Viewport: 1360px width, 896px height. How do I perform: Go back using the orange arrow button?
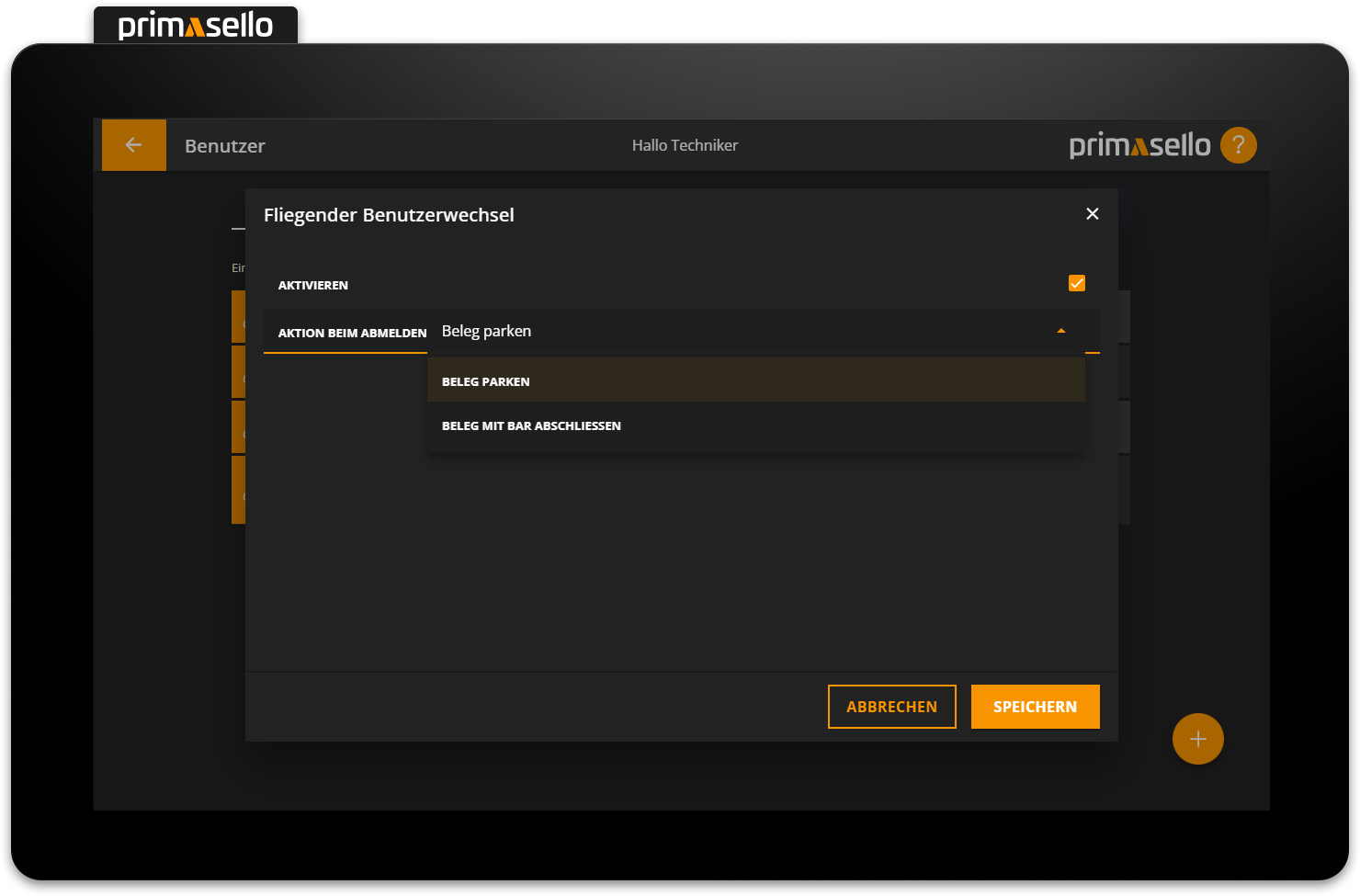[x=134, y=145]
